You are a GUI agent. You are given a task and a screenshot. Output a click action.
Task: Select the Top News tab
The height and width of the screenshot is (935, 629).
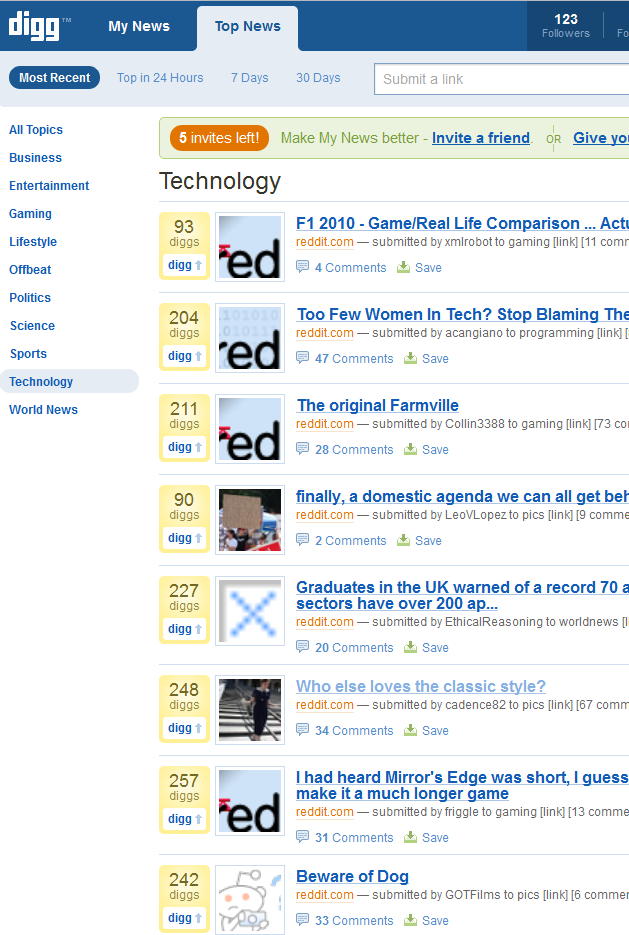click(x=247, y=26)
